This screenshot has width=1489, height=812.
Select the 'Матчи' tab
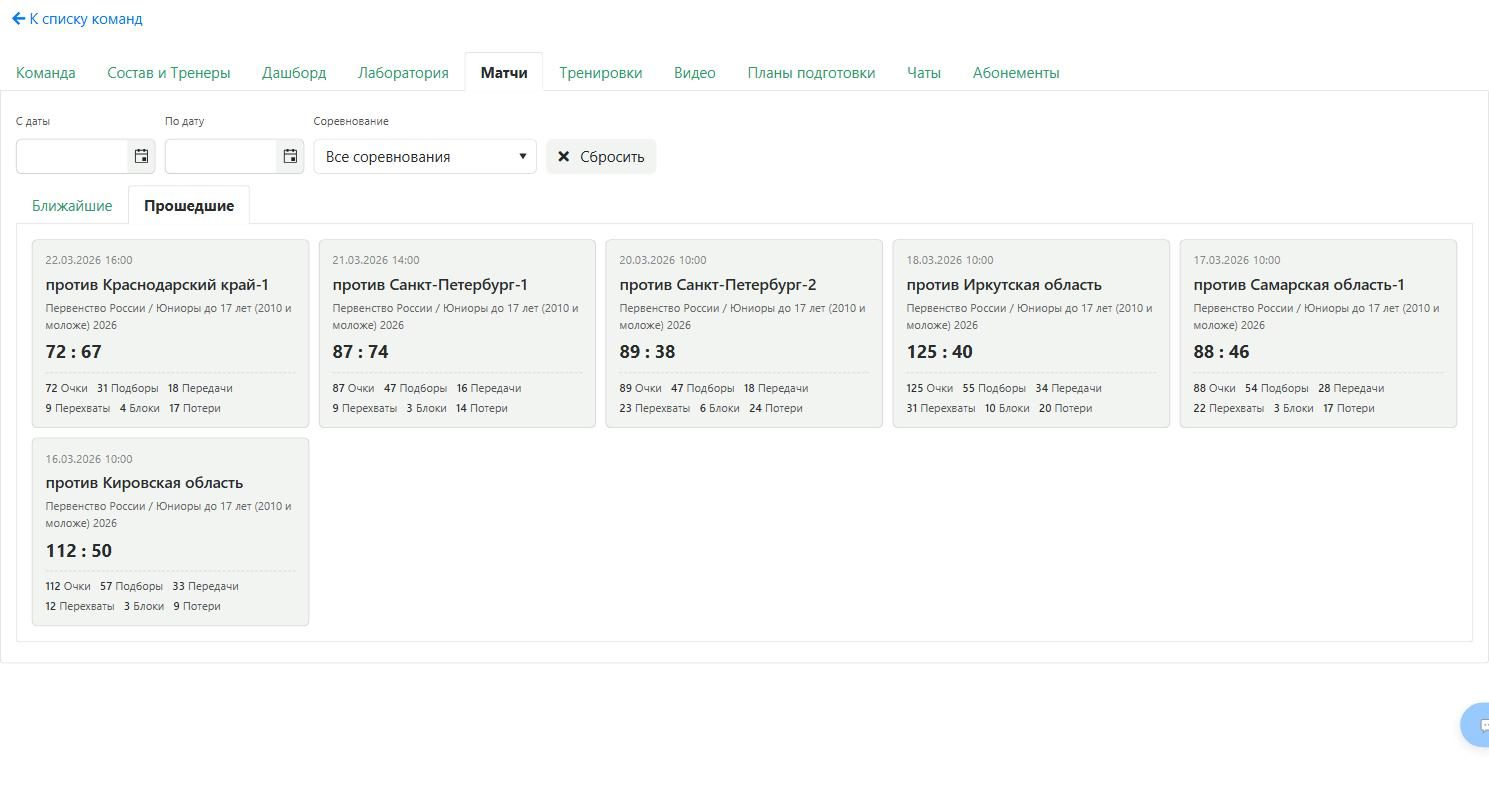click(x=504, y=72)
